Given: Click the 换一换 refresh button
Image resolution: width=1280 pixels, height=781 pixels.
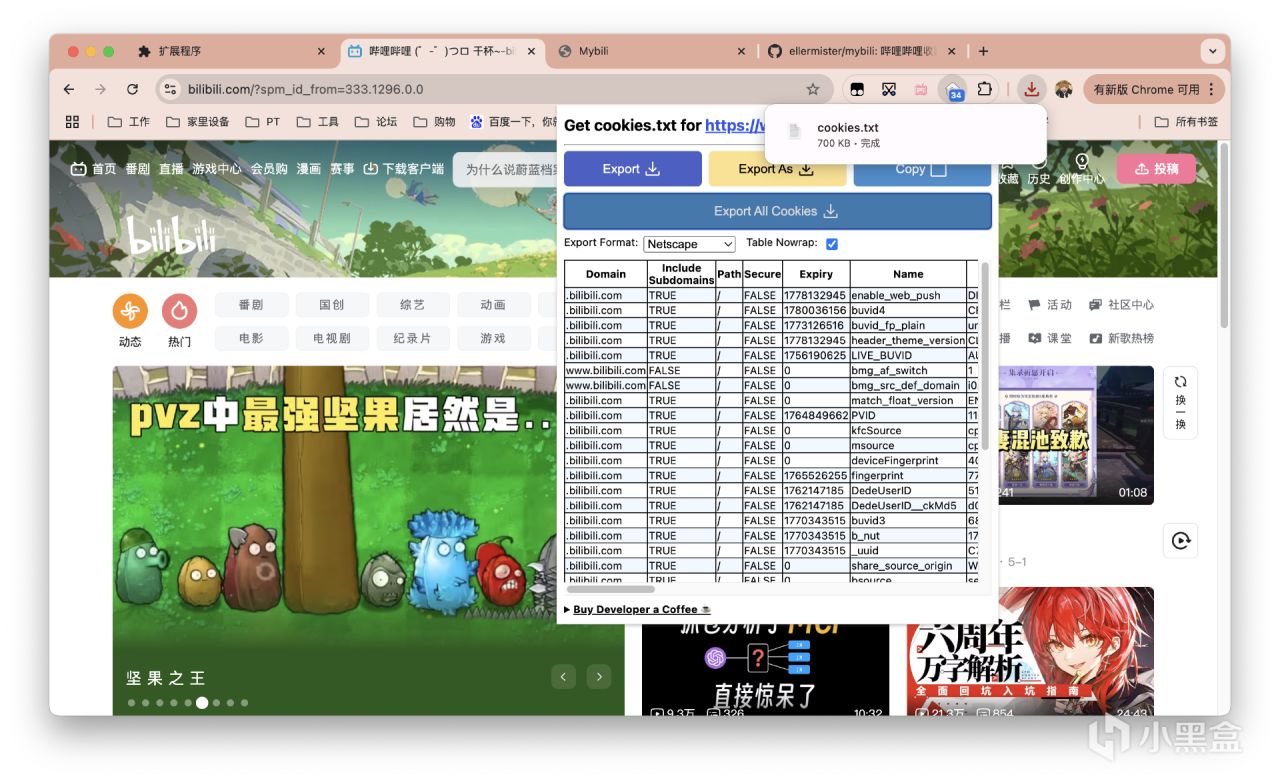Looking at the screenshot, I should click(x=1180, y=402).
